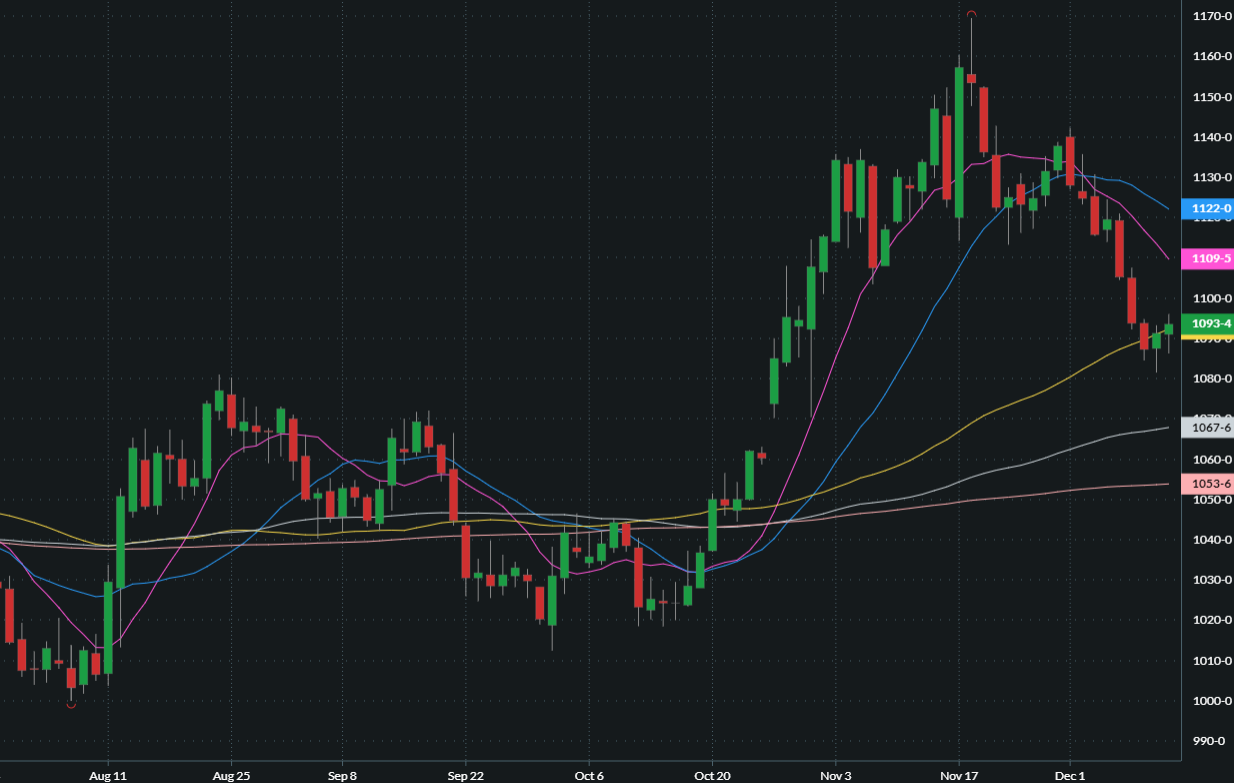Click the 1170-0 price axis label
Image resolution: width=1234 pixels, height=783 pixels.
pyautogui.click(x=1211, y=16)
